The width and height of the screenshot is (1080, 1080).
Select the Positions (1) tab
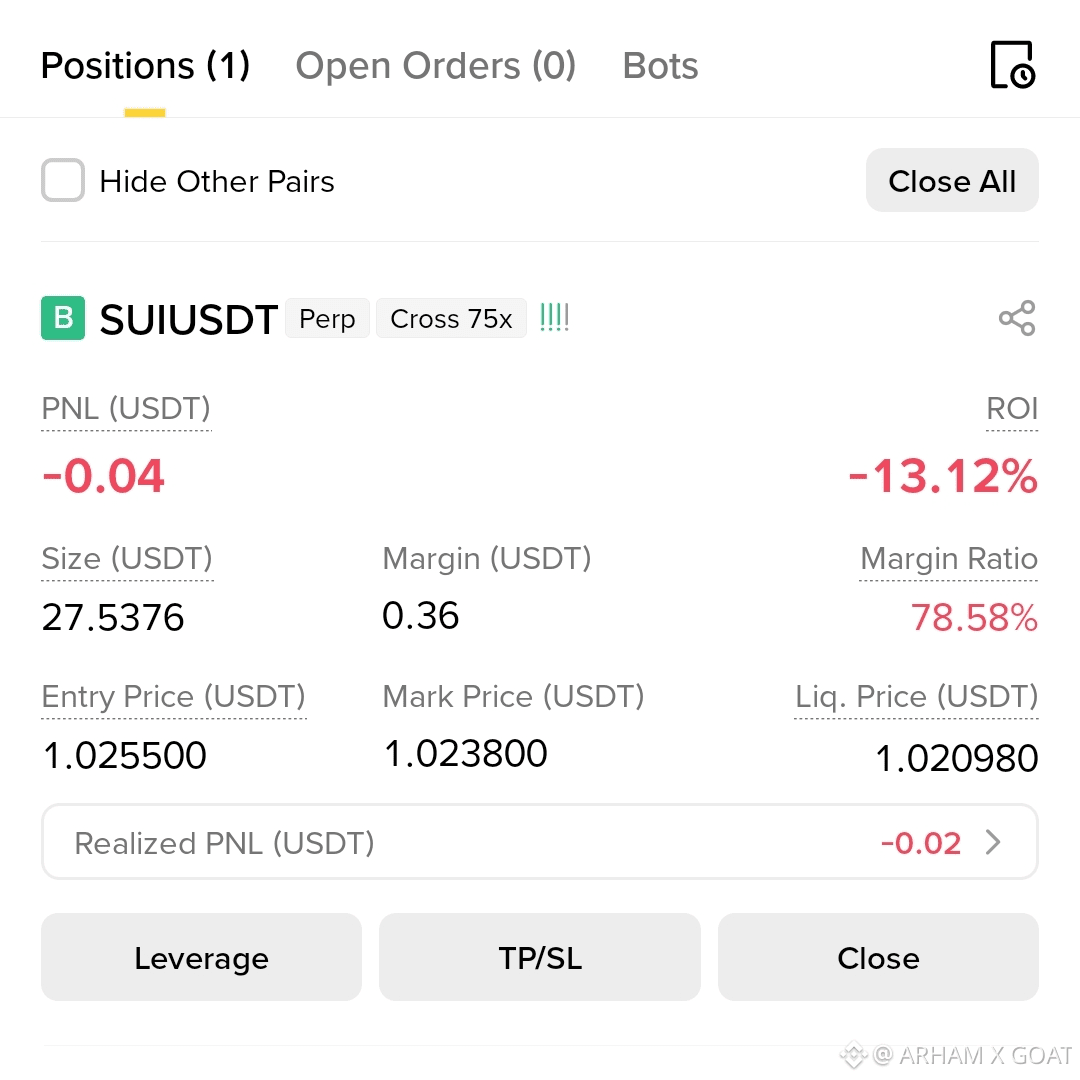tap(145, 66)
